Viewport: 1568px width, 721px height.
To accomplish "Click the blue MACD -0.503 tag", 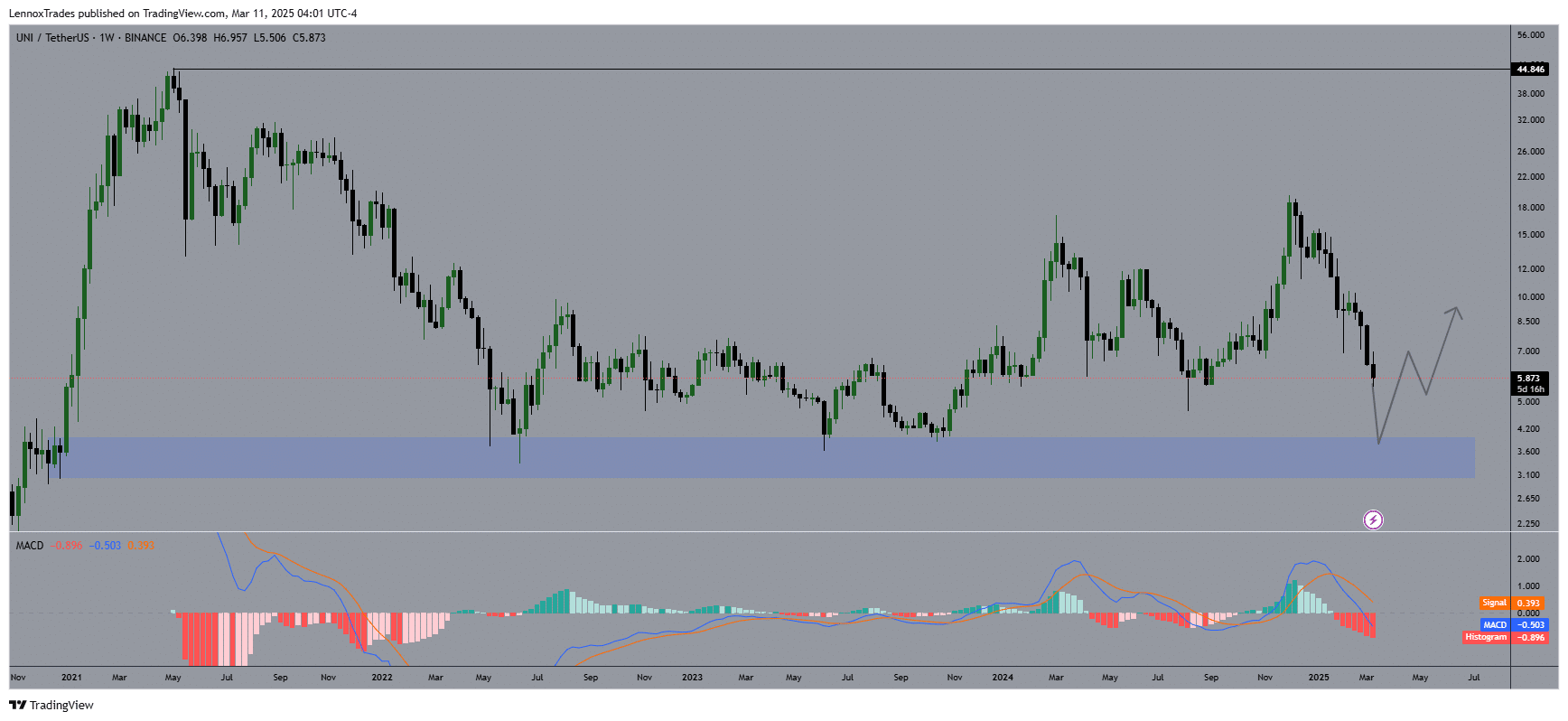I will coord(1513,625).
